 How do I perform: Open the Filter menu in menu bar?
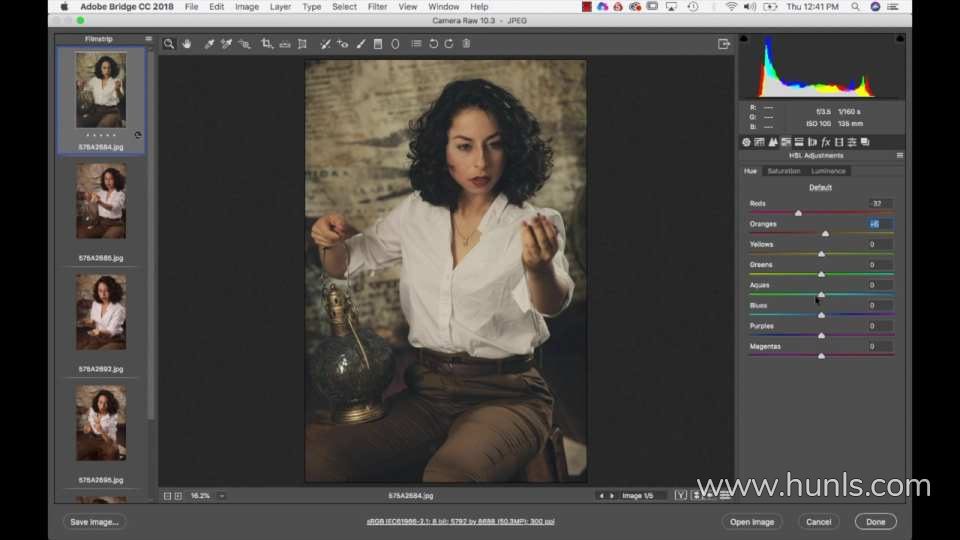click(x=377, y=7)
